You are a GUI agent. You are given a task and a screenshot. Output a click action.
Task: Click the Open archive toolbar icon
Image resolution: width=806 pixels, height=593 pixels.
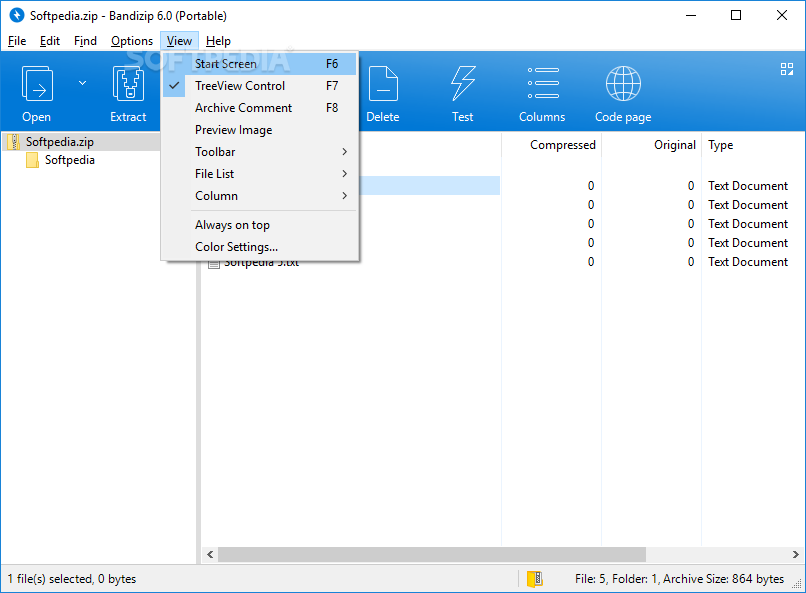tap(36, 84)
